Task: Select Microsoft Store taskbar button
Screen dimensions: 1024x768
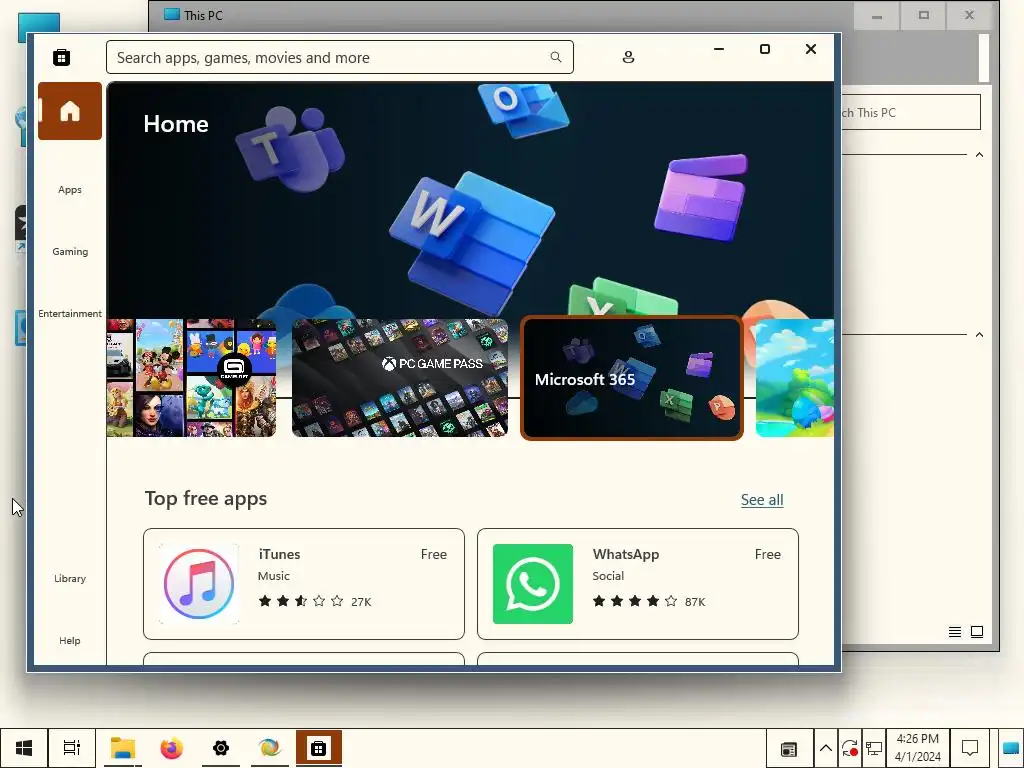Action: 319,748
